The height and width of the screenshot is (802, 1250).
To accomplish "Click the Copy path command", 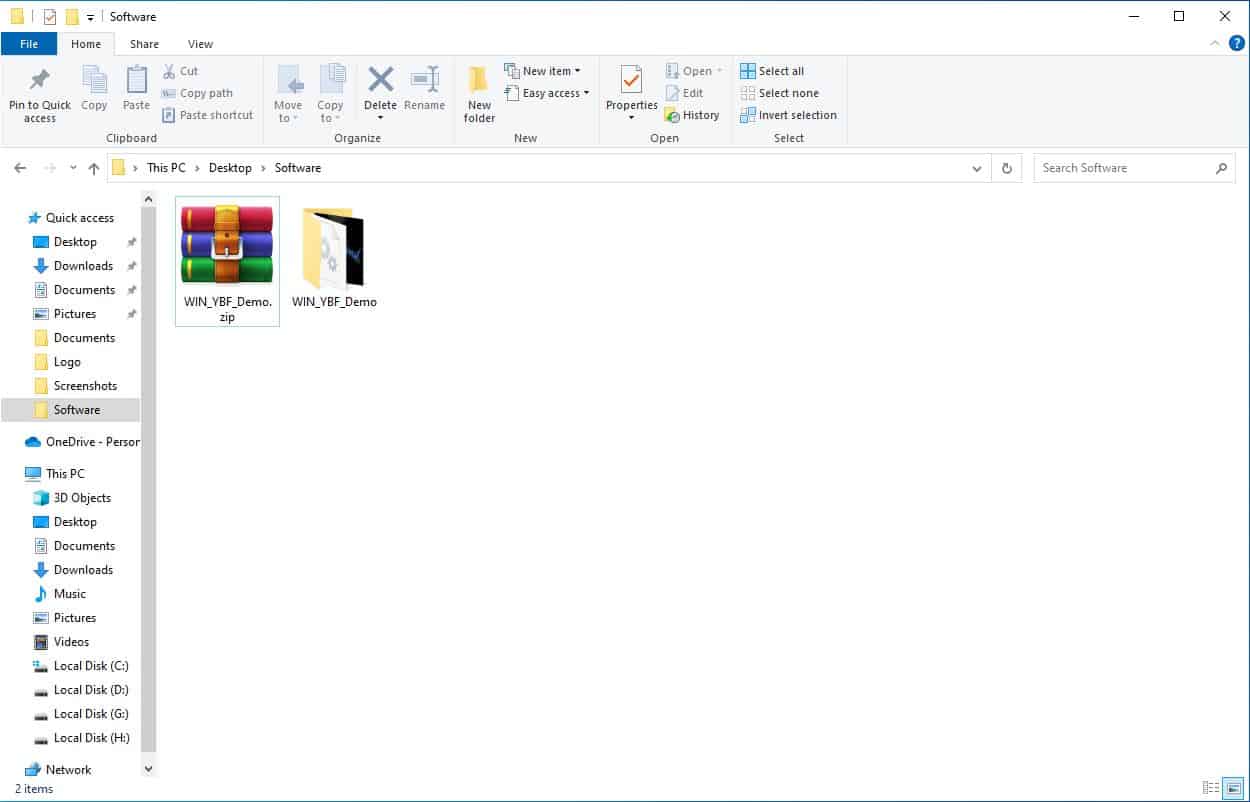I will (x=197, y=93).
